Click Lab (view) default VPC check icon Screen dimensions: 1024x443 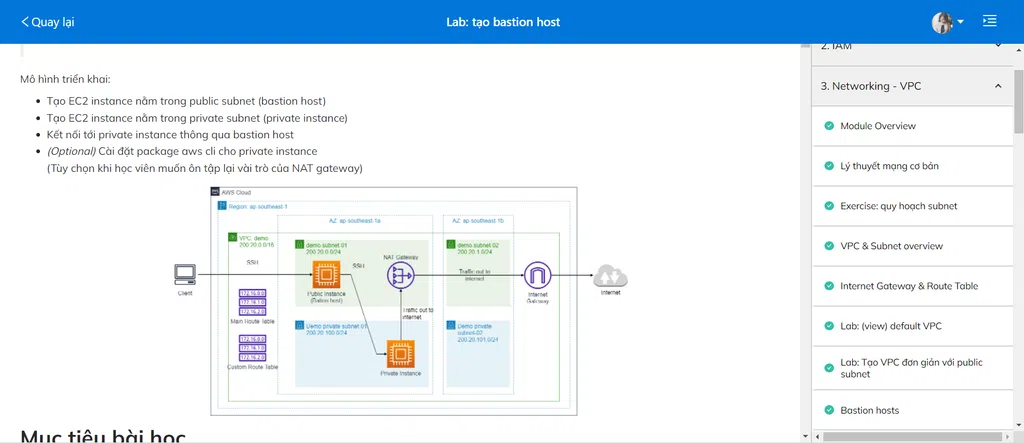829,326
